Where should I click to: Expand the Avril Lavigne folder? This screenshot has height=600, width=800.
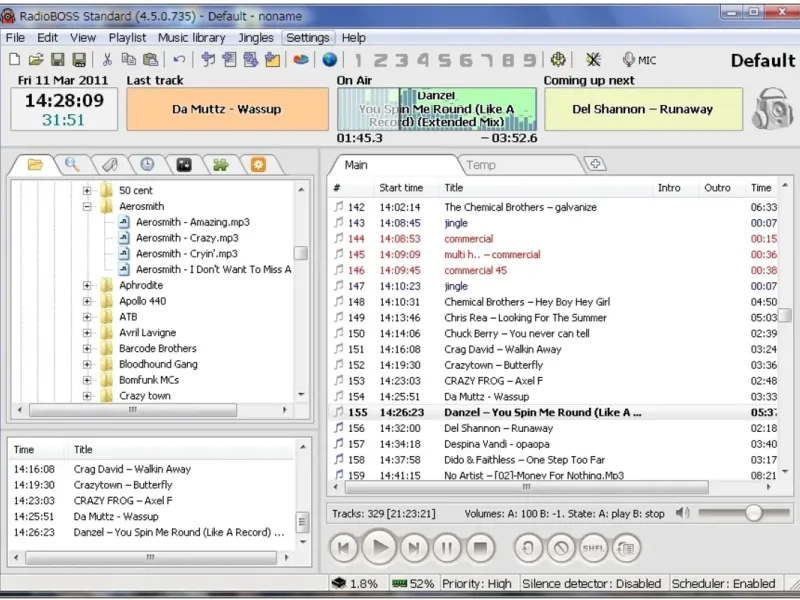coord(87,333)
